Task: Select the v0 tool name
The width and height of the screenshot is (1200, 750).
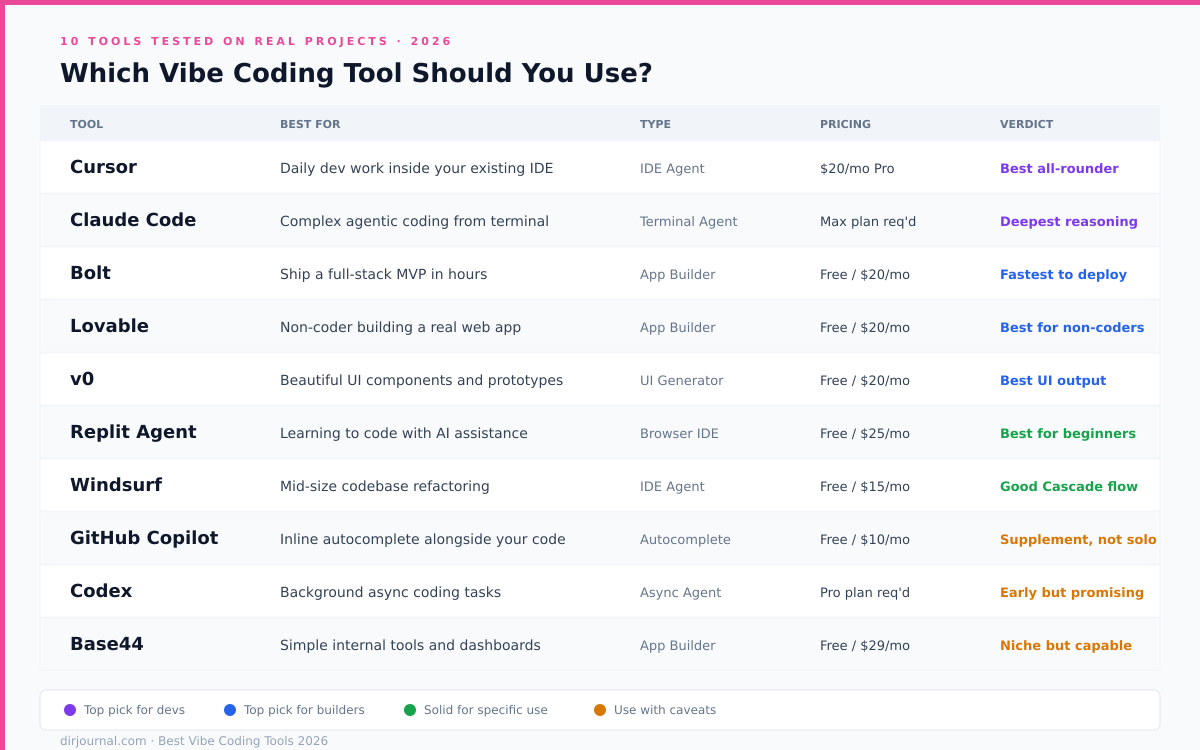Action: [82, 379]
